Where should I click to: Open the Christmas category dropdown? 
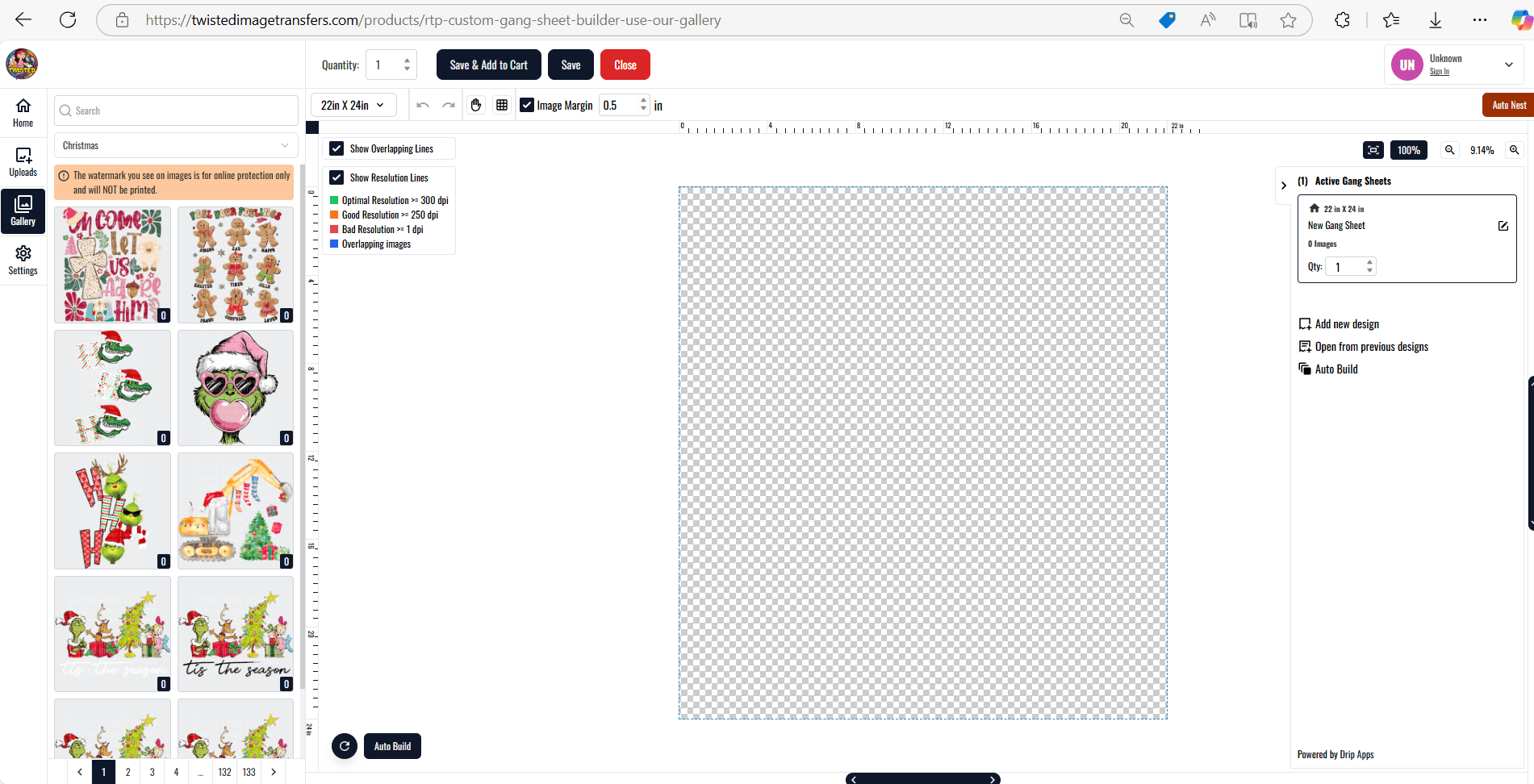click(x=175, y=145)
